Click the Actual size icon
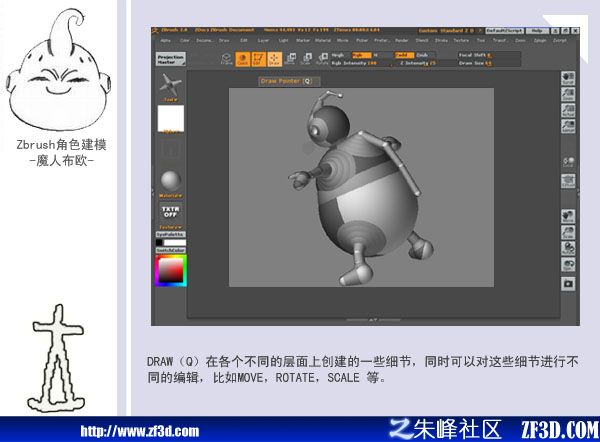 tap(568, 110)
